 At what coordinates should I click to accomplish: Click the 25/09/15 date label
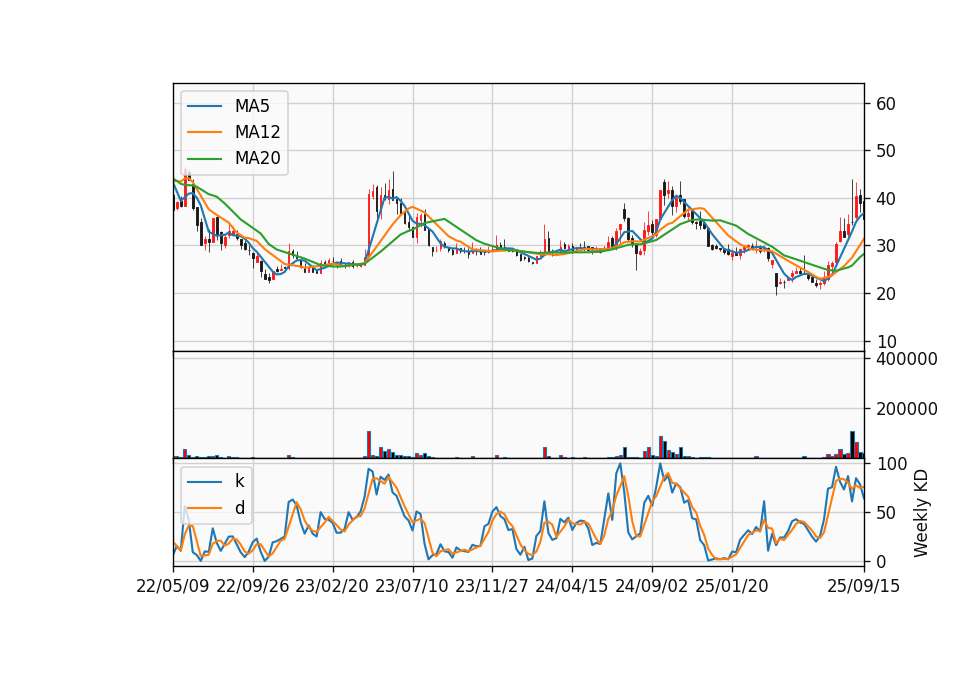864,586
